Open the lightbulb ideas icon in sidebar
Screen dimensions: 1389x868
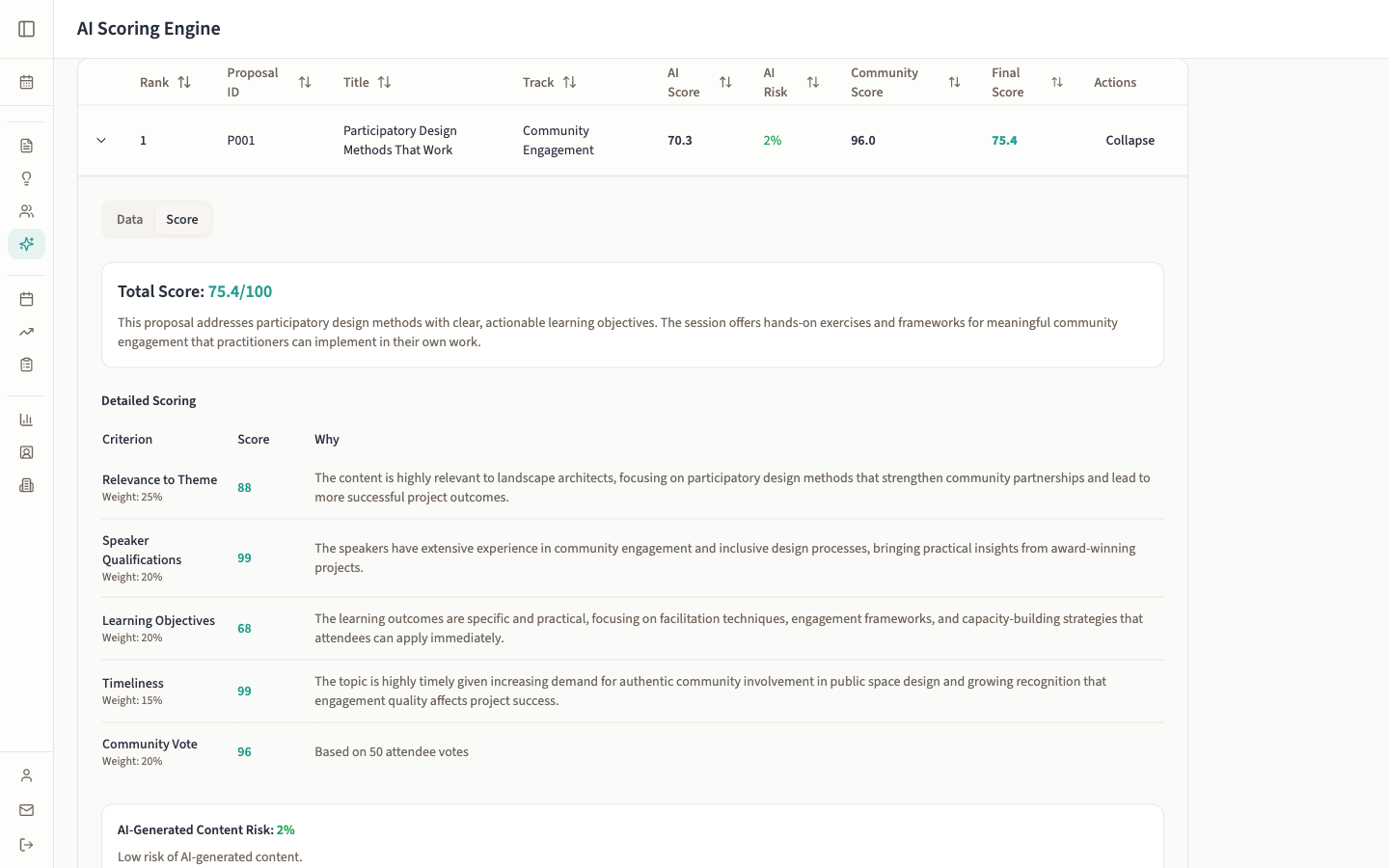(27, 178)
